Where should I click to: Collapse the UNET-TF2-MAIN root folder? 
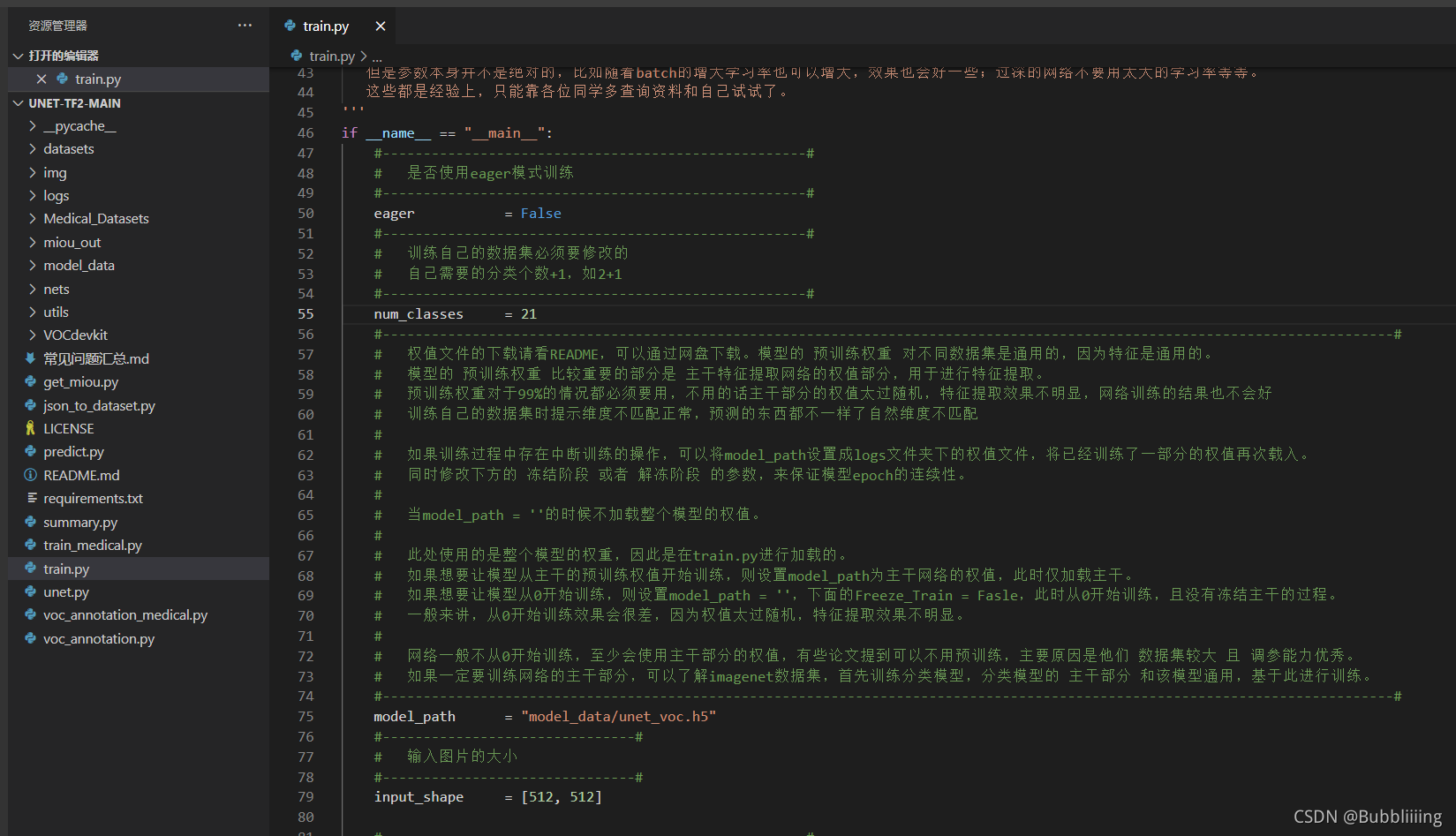[18, 103]
